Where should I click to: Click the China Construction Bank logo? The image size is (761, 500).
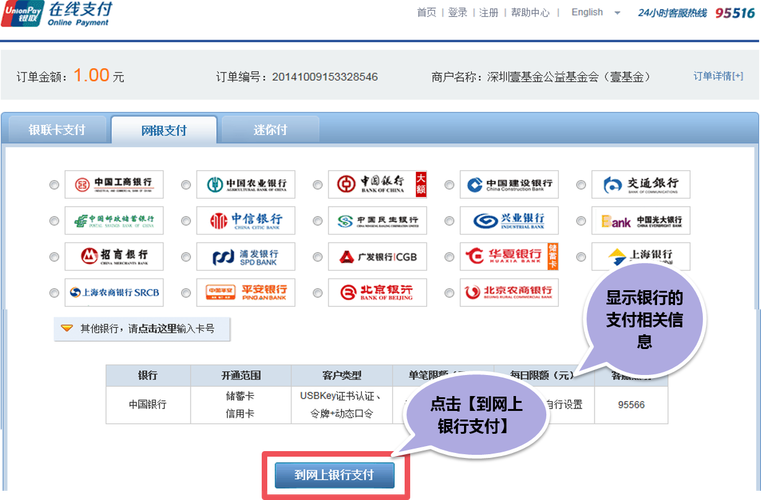[x=509, y=184]
